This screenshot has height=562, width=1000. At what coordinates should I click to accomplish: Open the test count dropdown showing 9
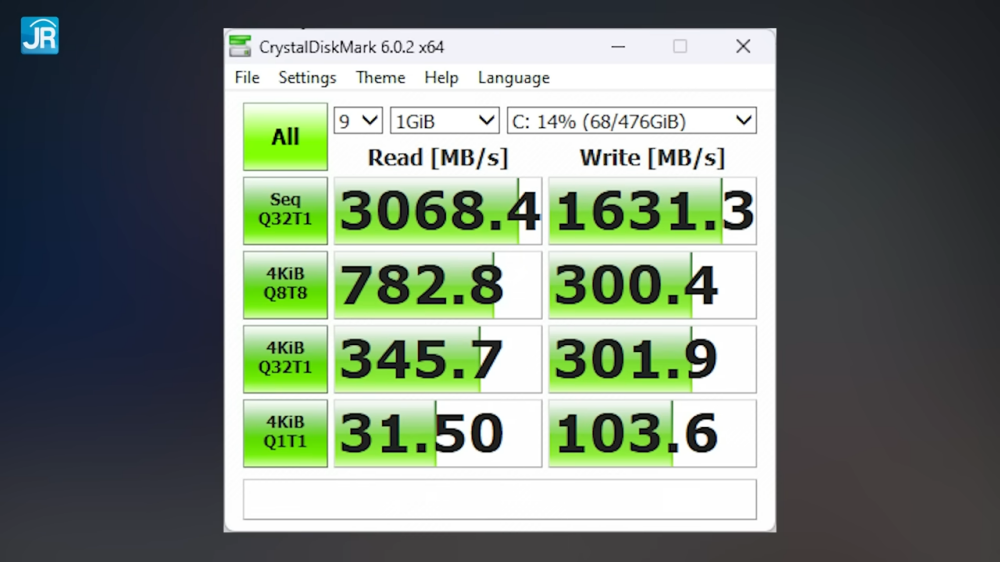click(x=358, y=121)
